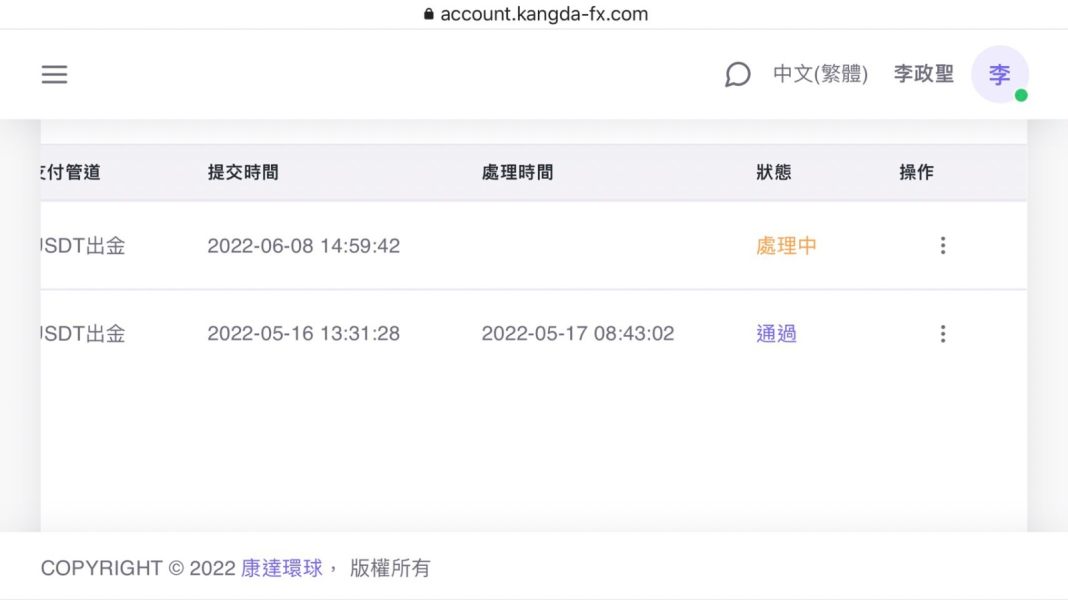The width and height of the screenshot is (1068, 600).
Task: Click the purple 李 avatar circle
Action: click(x=999, y=74)
